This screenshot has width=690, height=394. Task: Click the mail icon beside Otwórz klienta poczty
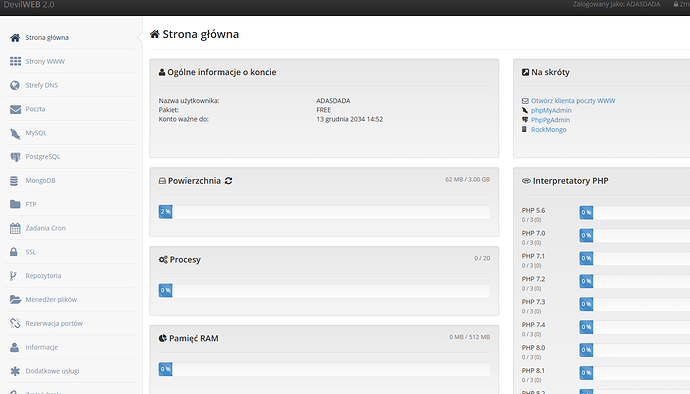pos(525,101)
